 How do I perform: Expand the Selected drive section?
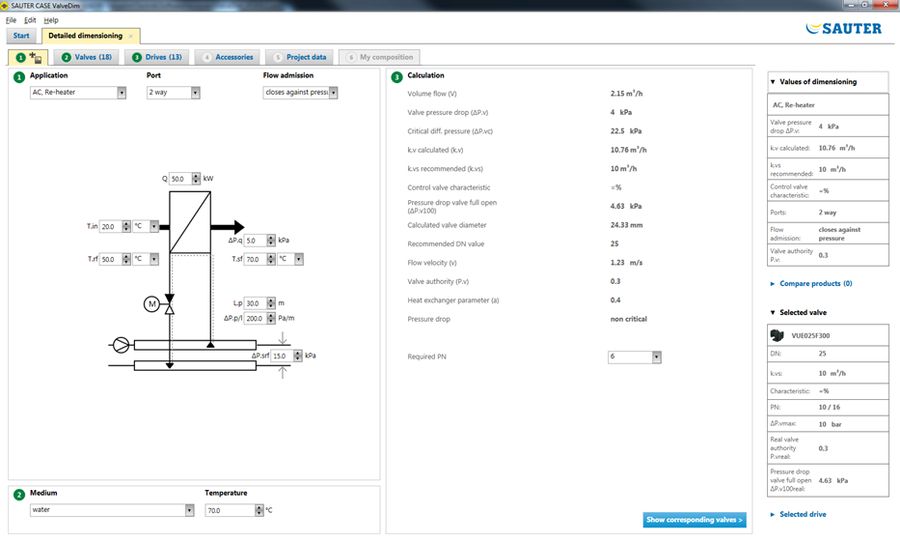(x=772, y=515)
